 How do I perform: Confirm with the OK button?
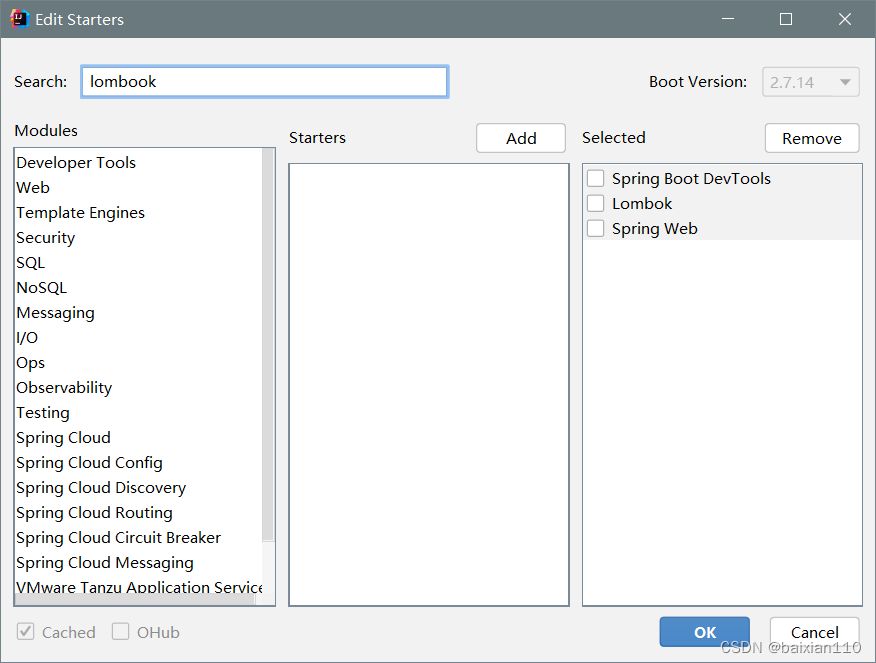[x=704, y=632]
